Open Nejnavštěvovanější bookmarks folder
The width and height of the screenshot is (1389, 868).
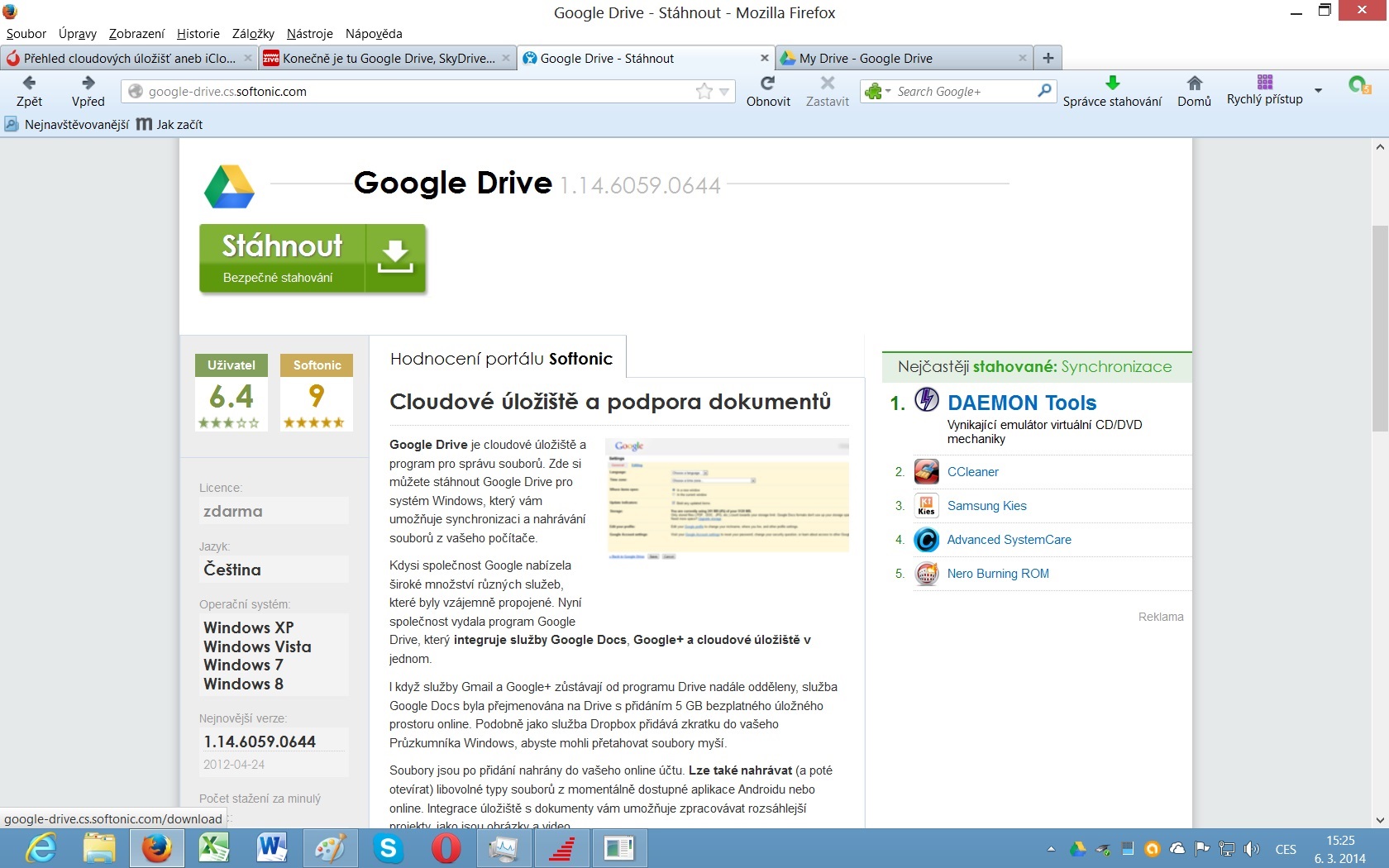67,125
